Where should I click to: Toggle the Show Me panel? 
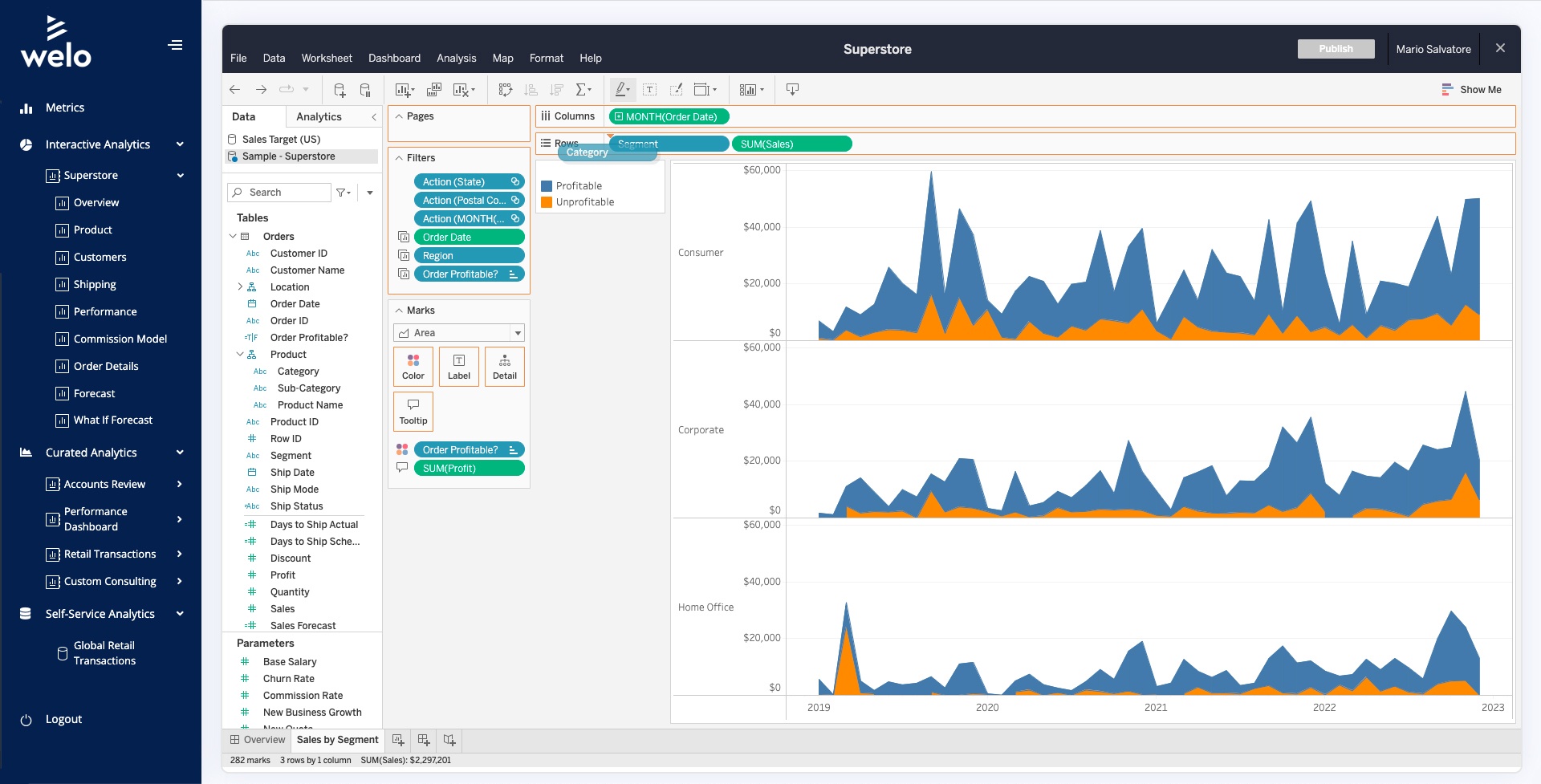tap(1471, 90)
